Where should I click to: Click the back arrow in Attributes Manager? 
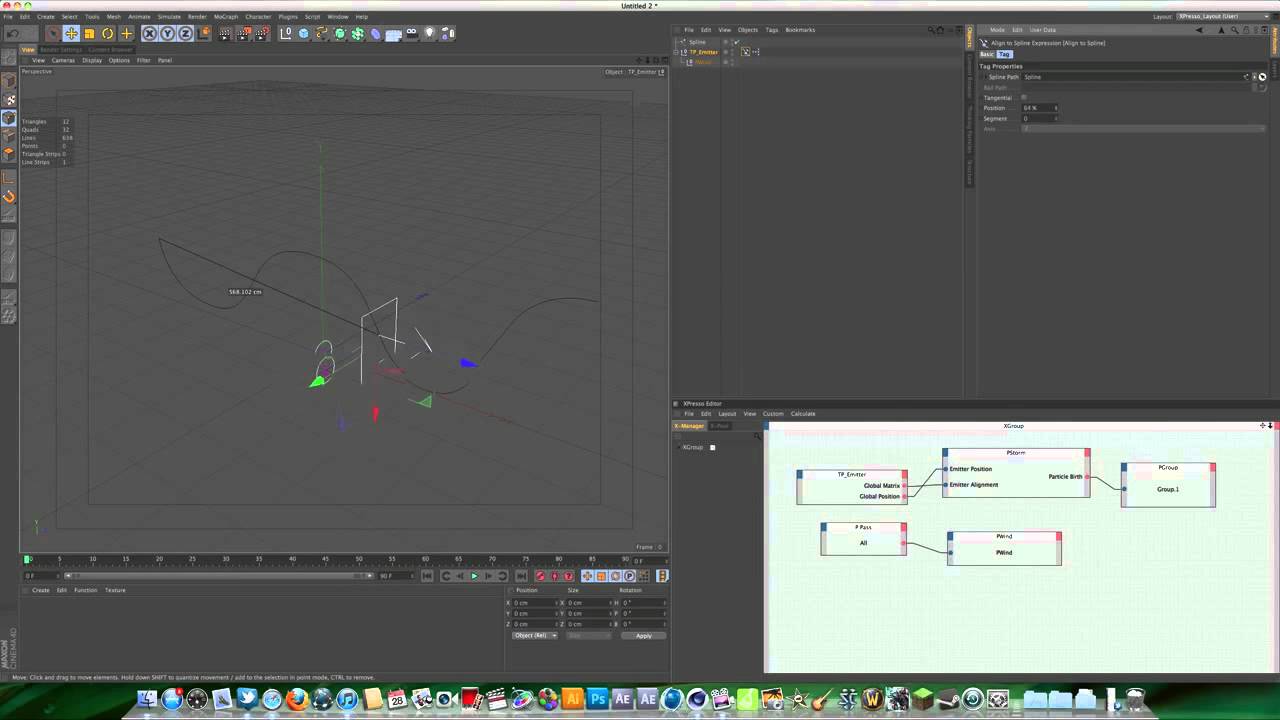[x=1198, y=30]
